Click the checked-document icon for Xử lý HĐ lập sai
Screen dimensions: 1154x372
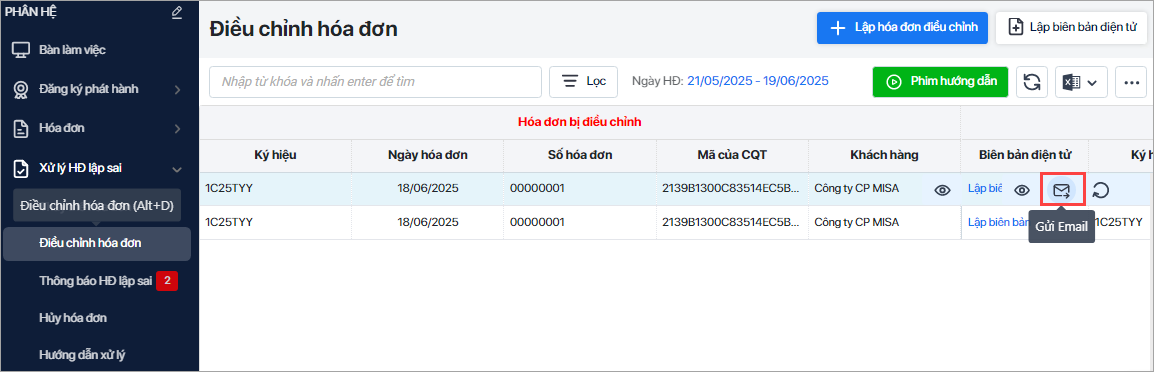coord(21,168)
